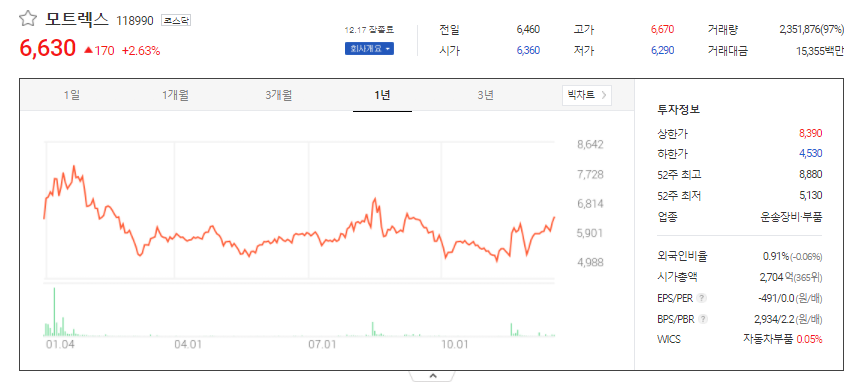858x388 pixels.
Task: Click the BPS/PBR help question icon
Action: click(x=703, y=319)
